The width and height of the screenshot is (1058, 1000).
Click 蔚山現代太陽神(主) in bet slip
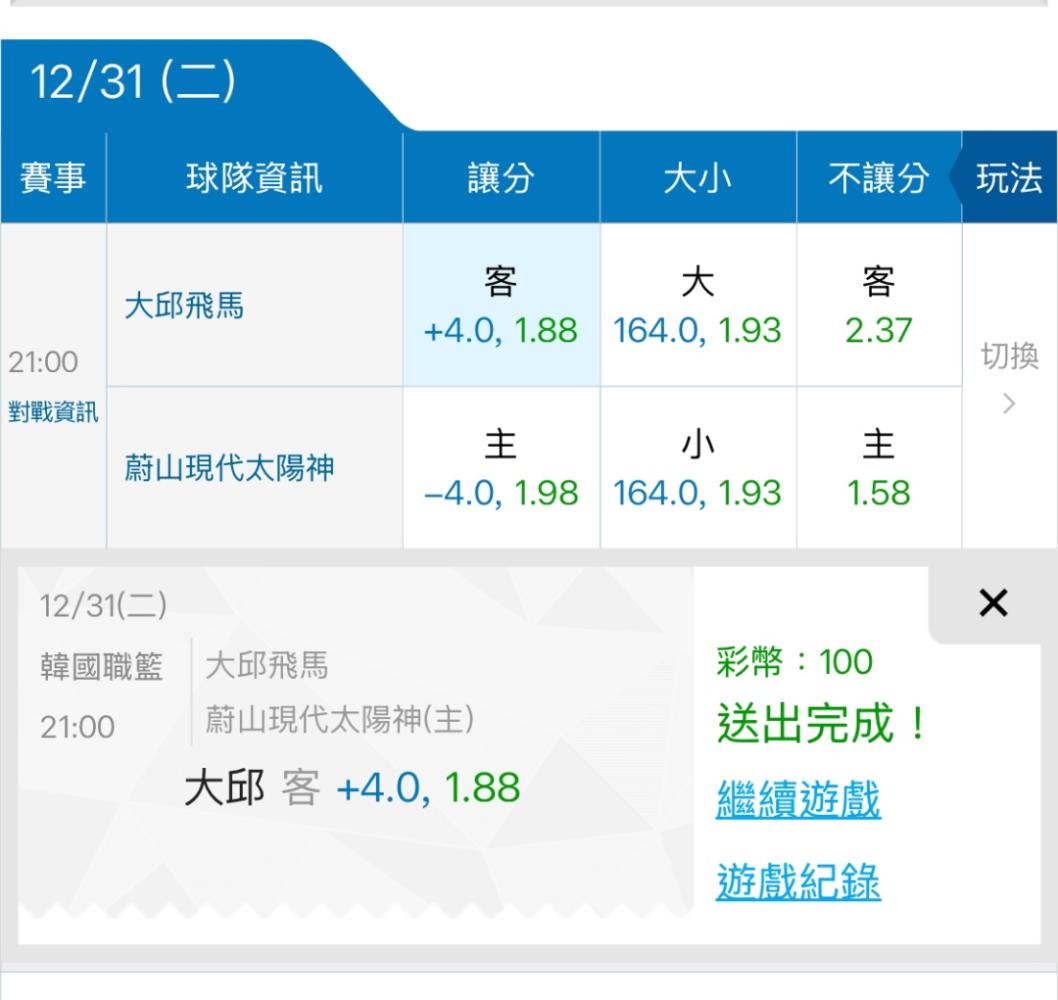coord(339,719)
